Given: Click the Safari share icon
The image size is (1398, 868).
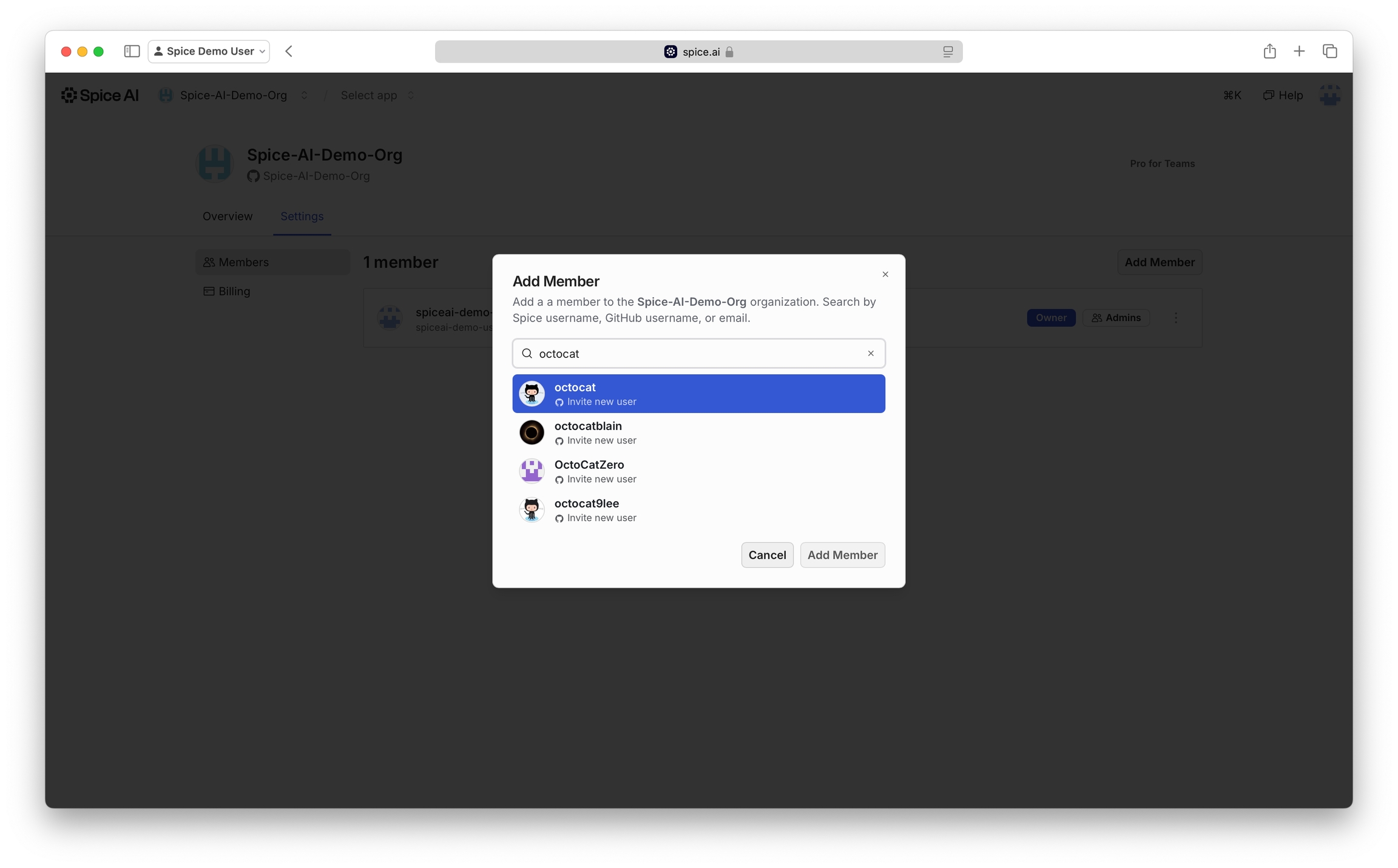Looking at the screenshot, I should pos(1269,51).
